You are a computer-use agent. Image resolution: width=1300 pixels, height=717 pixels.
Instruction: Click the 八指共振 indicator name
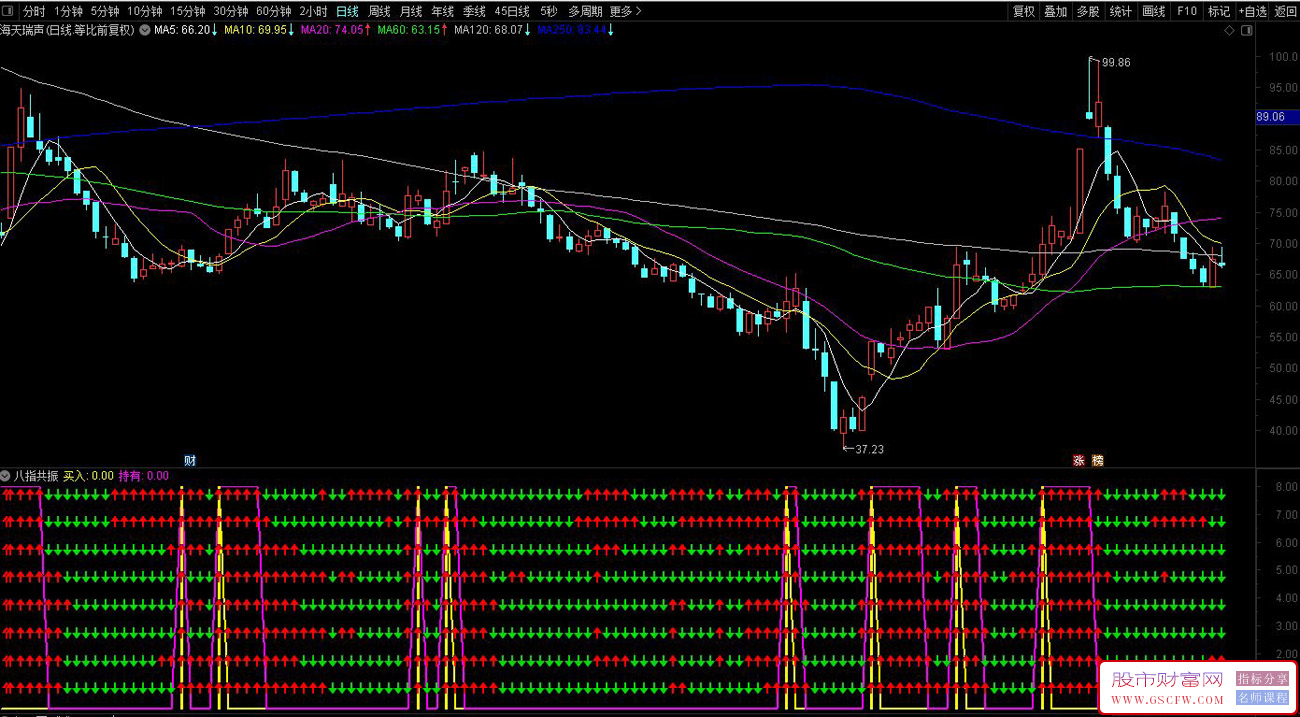pyautogui.click(x=36, y=476)
